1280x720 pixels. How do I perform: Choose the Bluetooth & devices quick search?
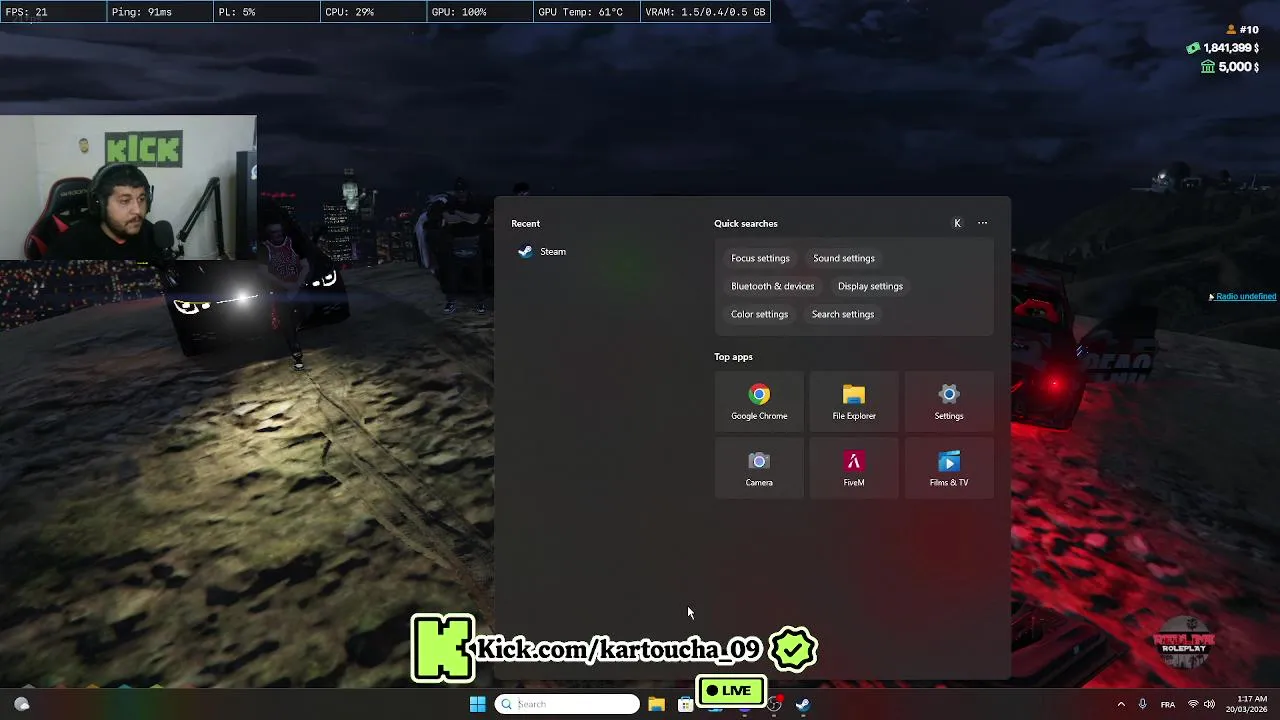pyautogui.click(x=772, y=286)
